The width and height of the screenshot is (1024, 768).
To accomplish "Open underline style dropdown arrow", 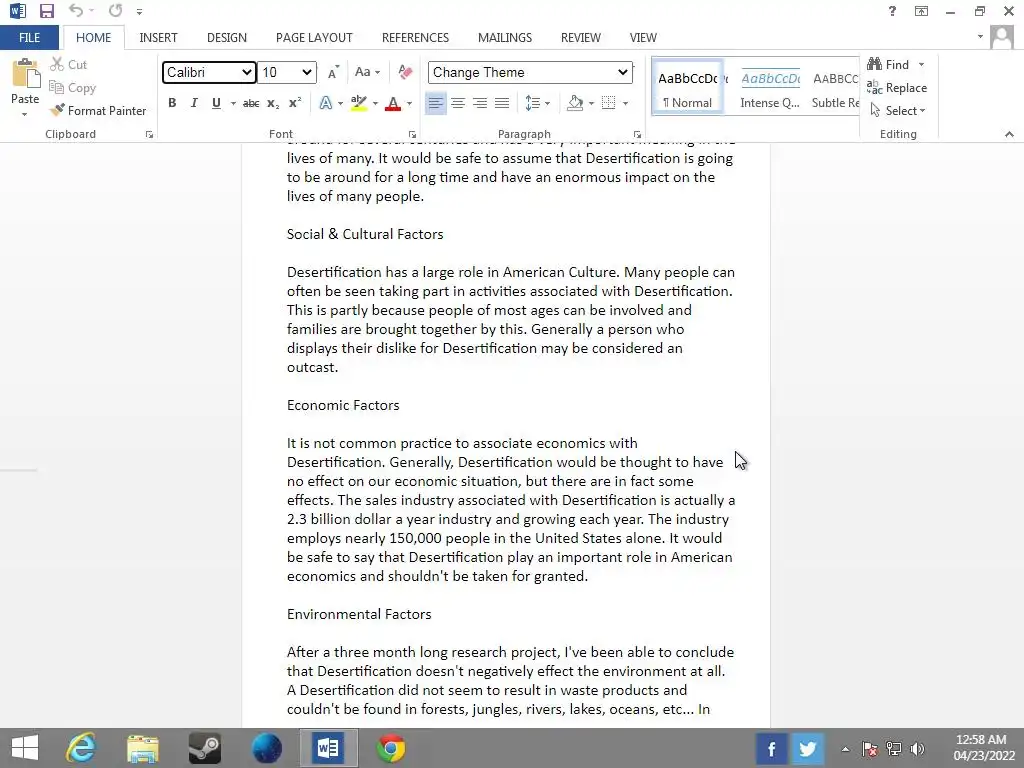I will tap(233, 103).
